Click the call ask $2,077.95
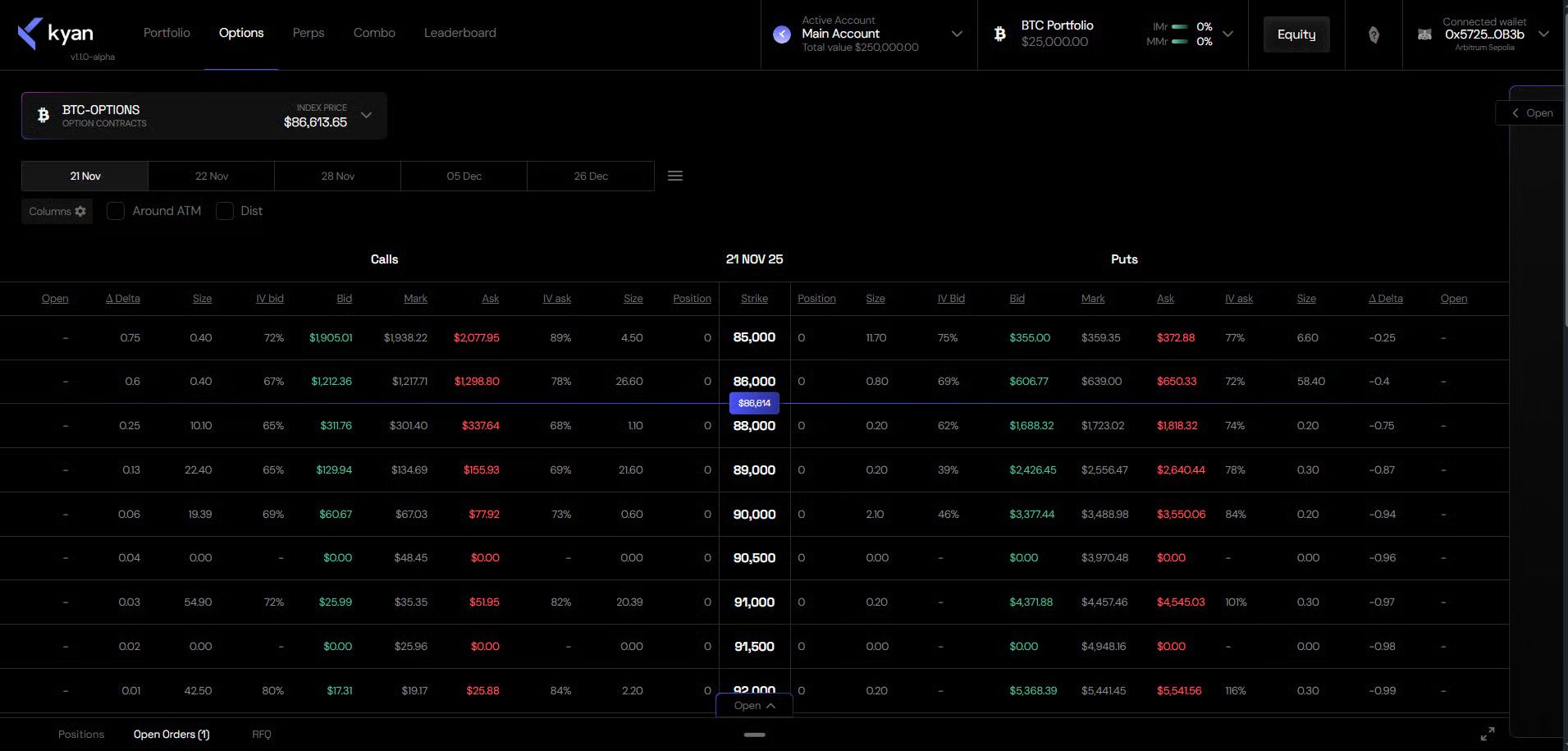The image size is (1568, 751). (x=477, y=337)
